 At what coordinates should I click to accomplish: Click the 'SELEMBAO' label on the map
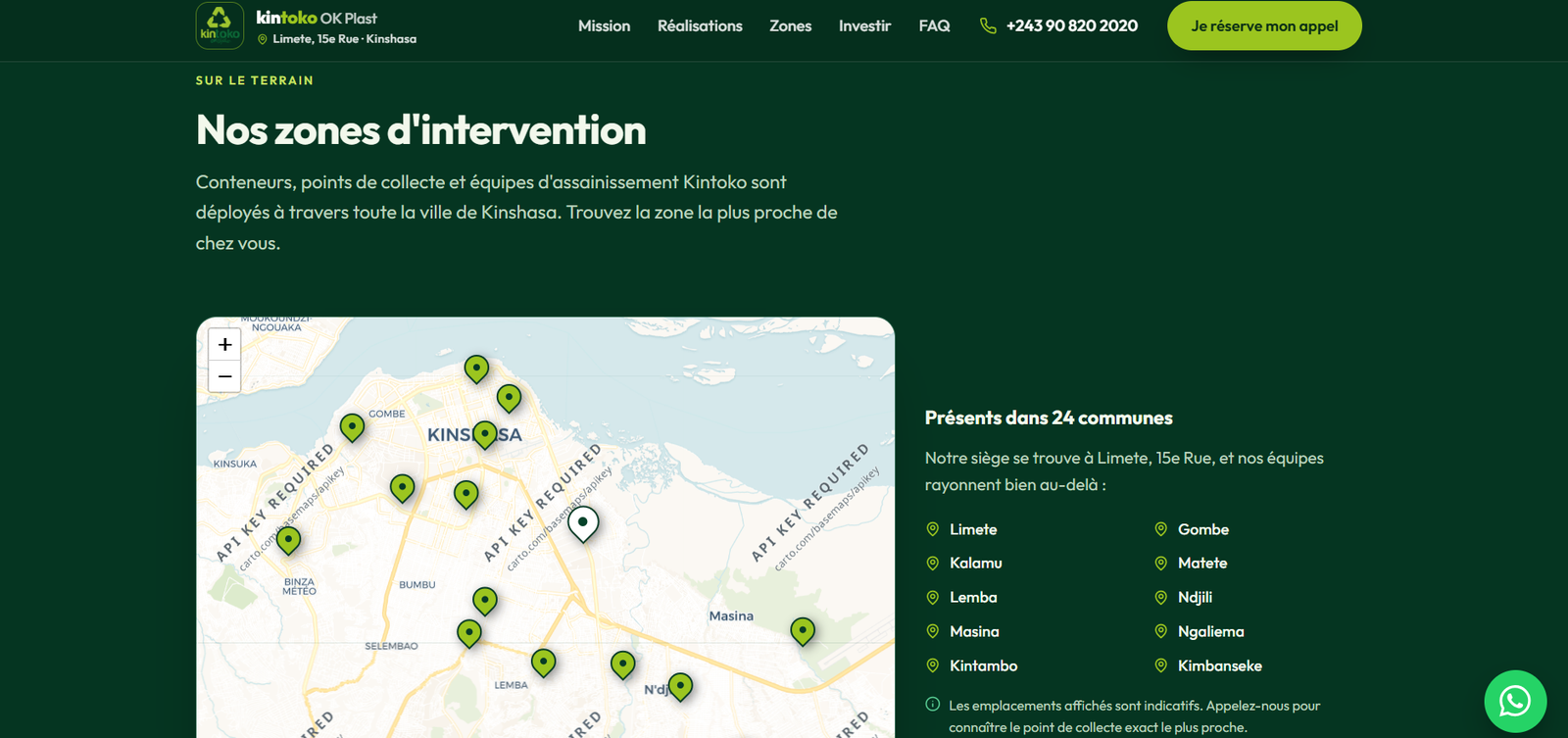(391, 646)
